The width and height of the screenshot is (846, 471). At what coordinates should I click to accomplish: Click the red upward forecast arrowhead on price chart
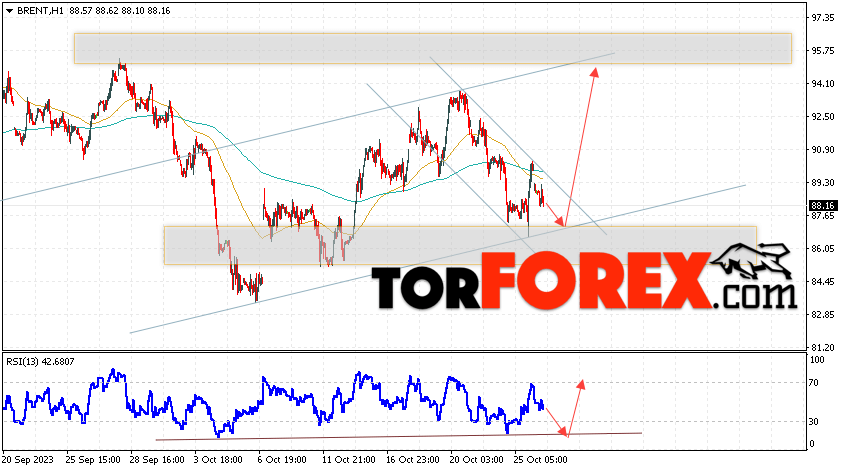tap(594, 72)
